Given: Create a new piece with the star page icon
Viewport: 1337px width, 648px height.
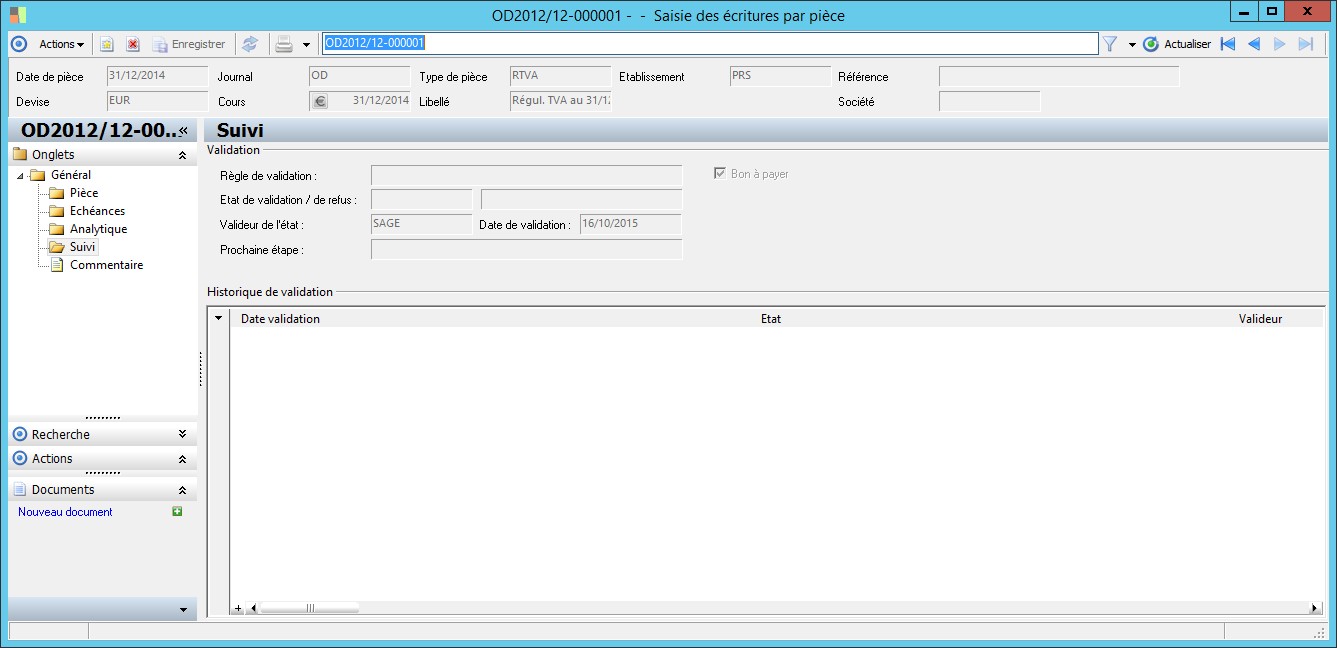Looking at the screenshot, I should tap(107, 44).
